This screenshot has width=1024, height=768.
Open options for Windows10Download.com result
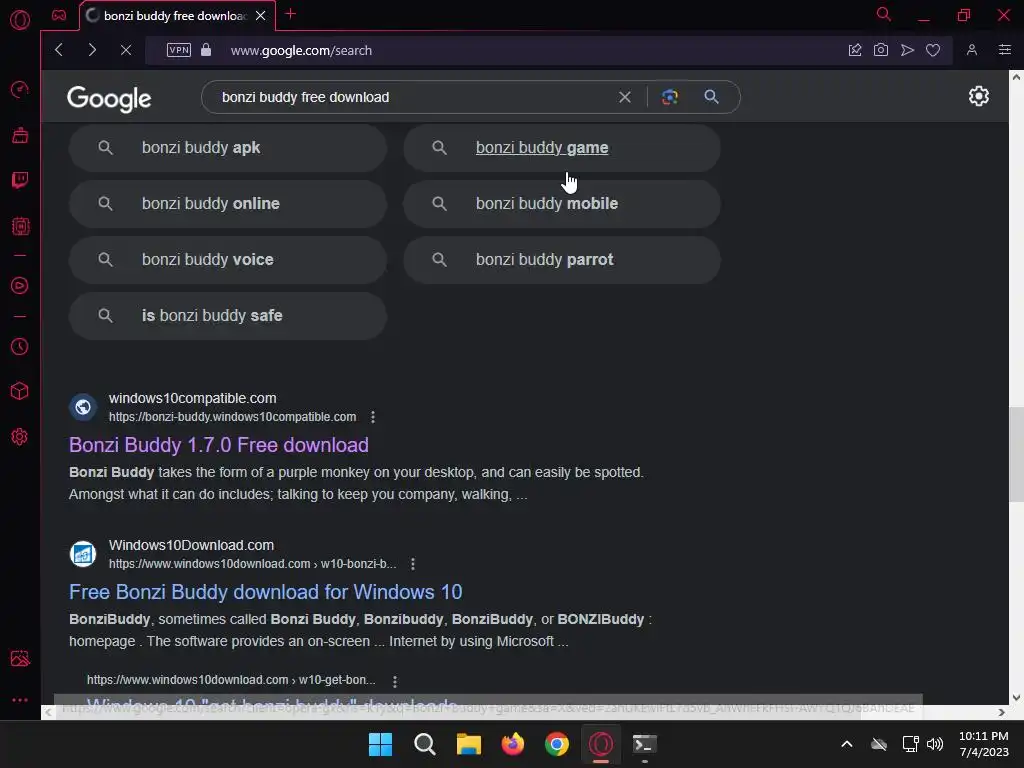coord(413,564)
